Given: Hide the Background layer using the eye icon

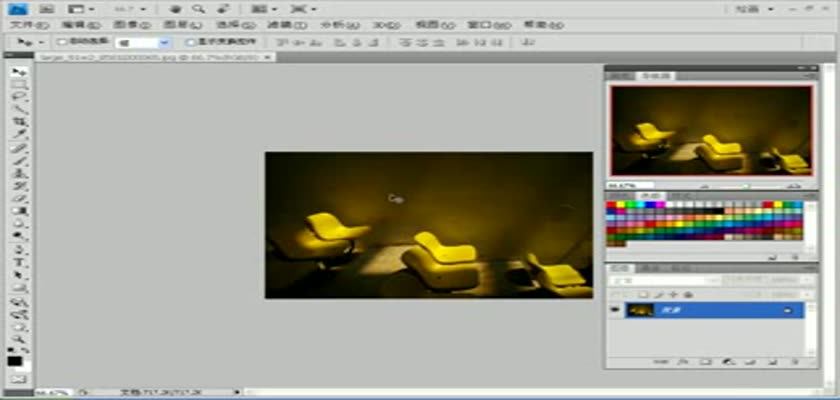Looking at the screenshot, I should pyautogui.click(x=615, y=311).
